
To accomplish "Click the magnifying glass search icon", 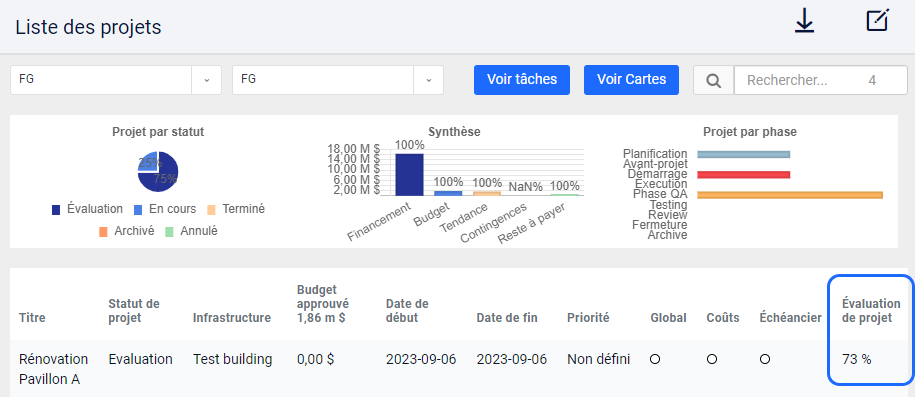I will tap(713, 80).
